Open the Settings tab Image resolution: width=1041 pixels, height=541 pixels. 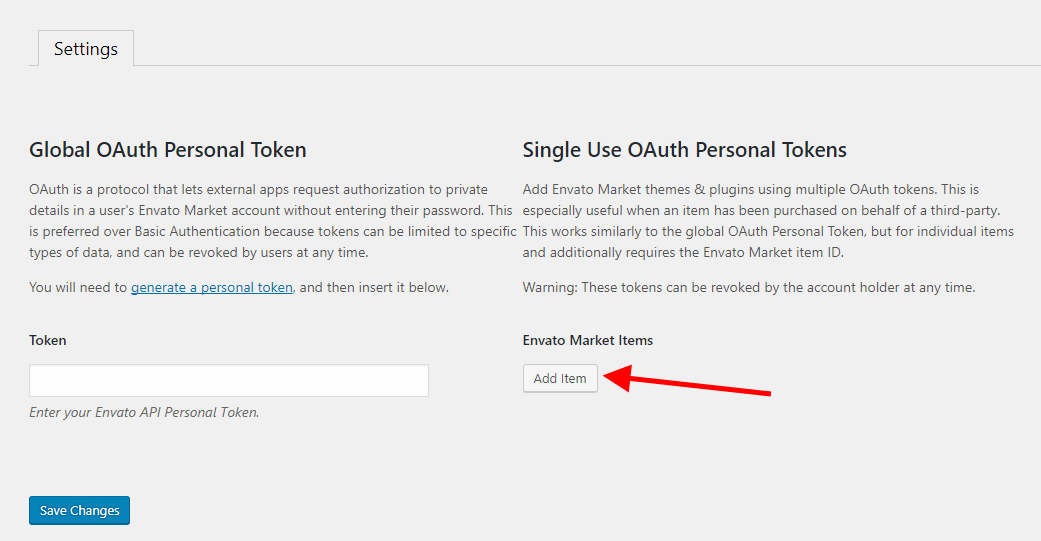[86, 48]
